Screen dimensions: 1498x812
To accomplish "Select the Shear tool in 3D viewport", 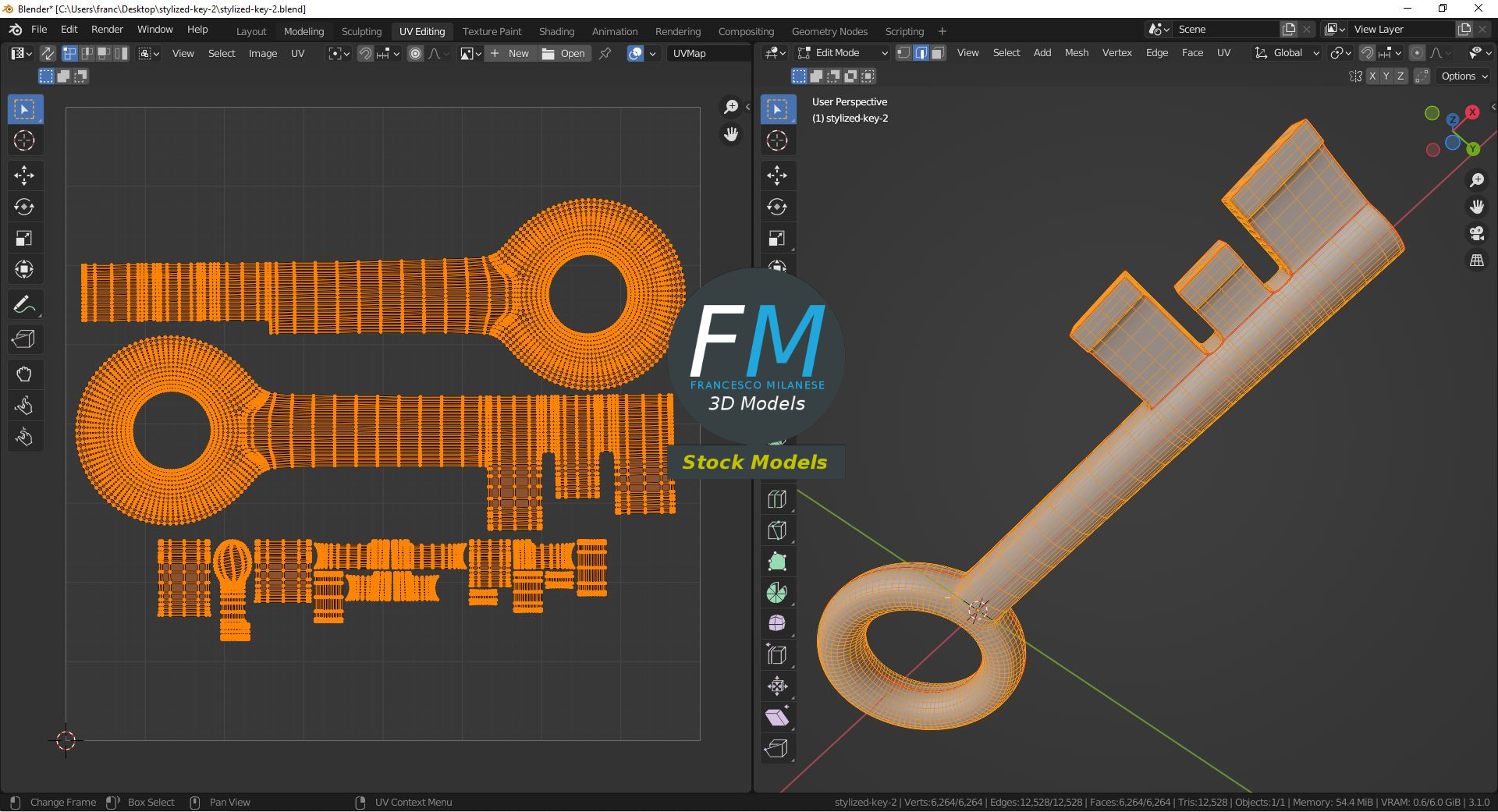I will pyautogui.click(x=777, y=718).
